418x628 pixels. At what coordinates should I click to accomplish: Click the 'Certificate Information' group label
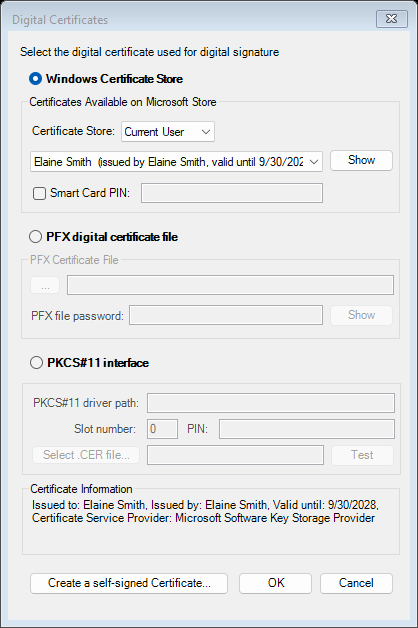[x=81, y=489]
